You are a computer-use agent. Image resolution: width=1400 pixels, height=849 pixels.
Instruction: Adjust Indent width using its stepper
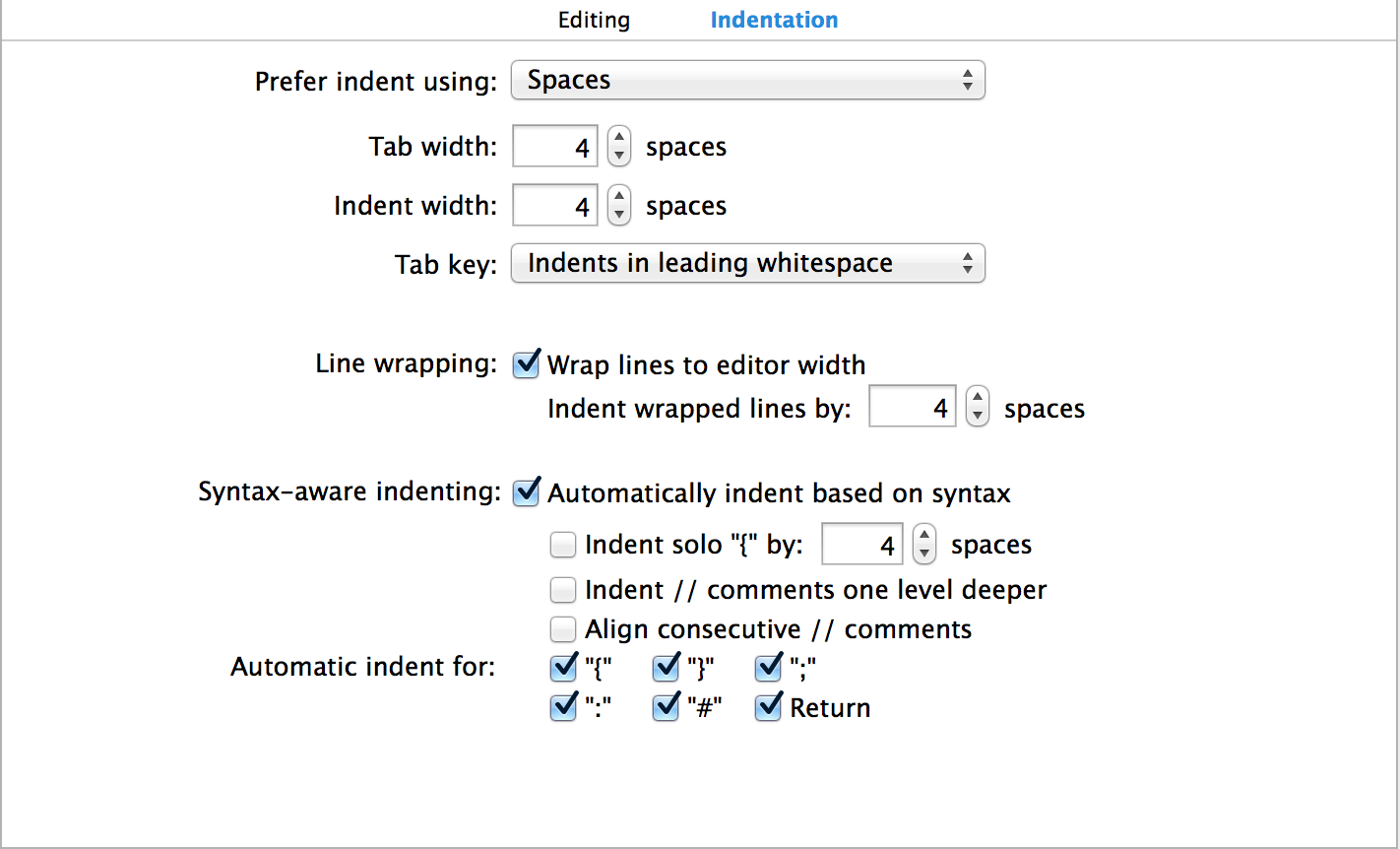coord(618,206)
